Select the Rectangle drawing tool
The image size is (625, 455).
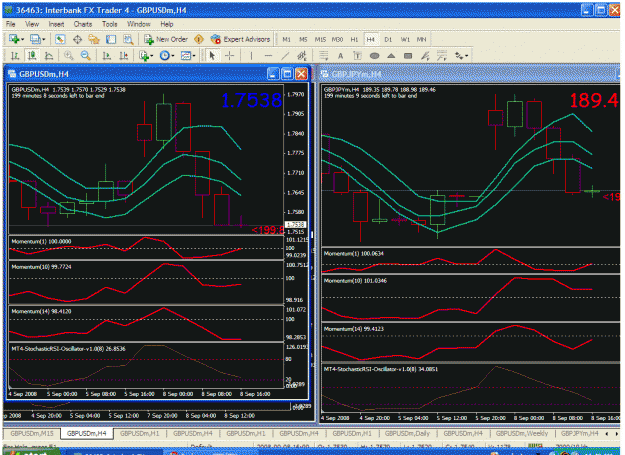tap(408, 55)
